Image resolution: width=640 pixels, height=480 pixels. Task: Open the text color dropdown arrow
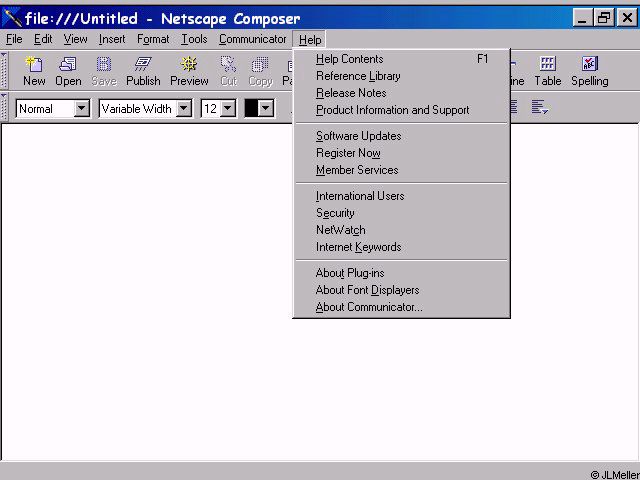tap(266, 109)
